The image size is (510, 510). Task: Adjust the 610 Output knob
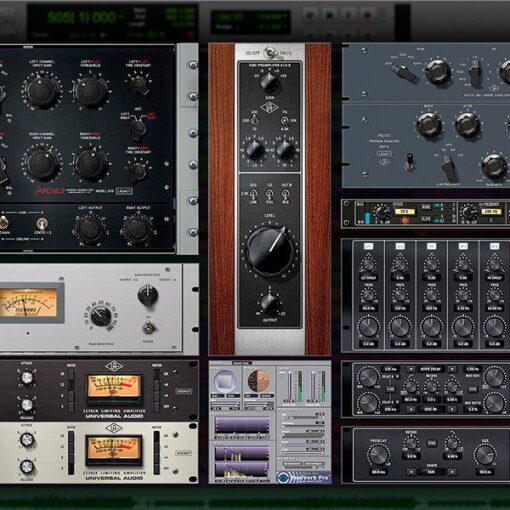click(269, 303)
